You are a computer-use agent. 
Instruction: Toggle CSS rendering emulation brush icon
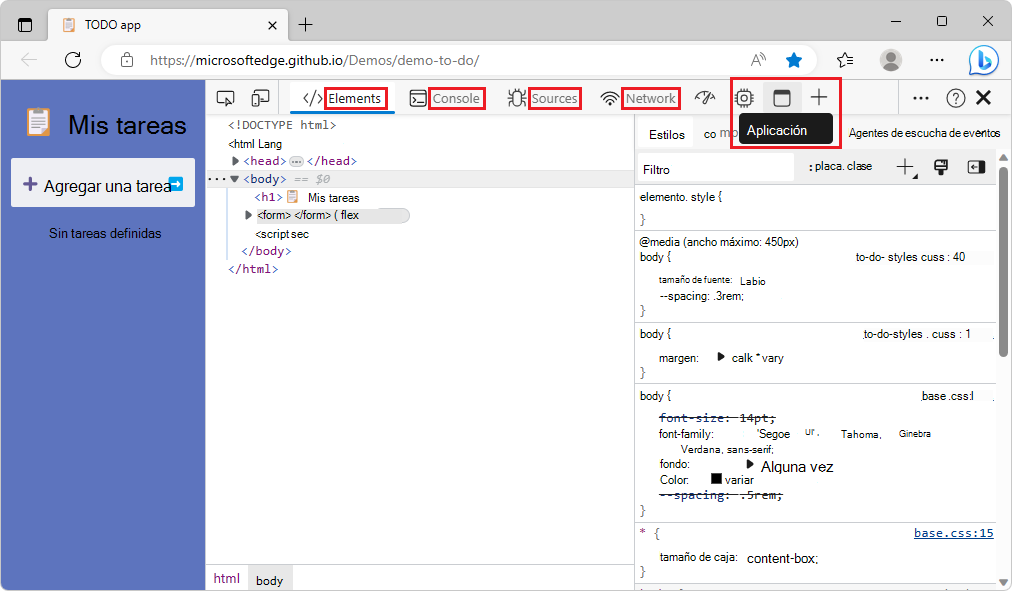click(x=941, y=167)
